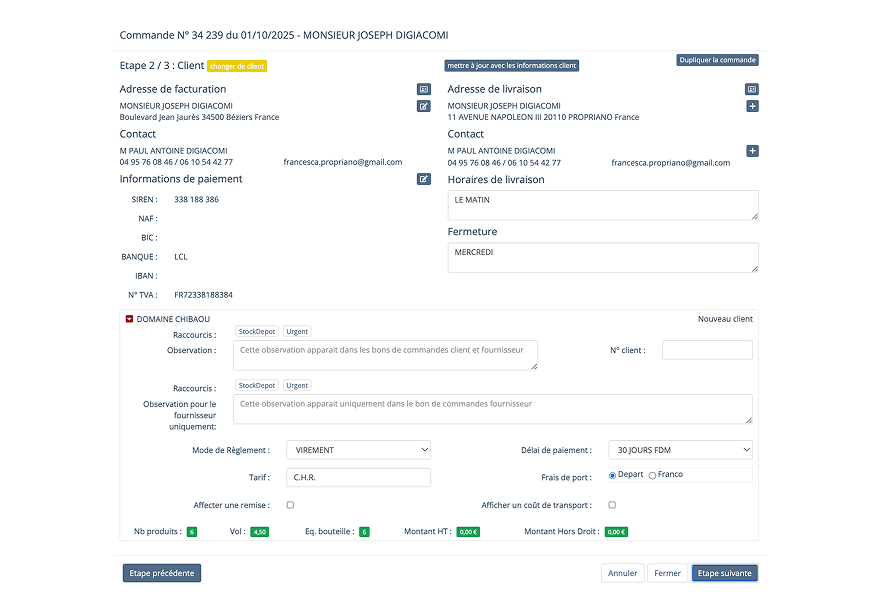Edit the payment information section
Screen dimensions: 878x606
(x=424, y=179)
